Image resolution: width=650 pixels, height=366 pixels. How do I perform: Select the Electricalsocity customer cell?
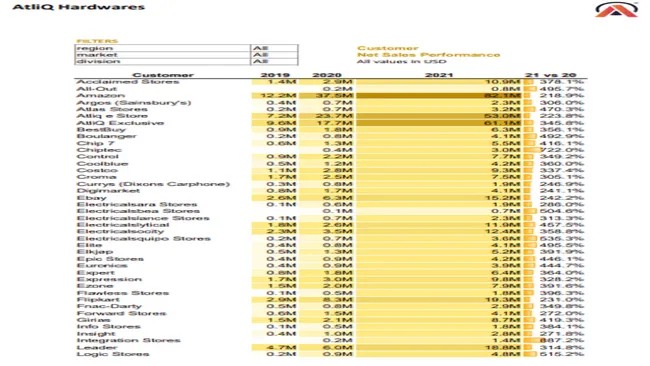click(x=120, y=231)
